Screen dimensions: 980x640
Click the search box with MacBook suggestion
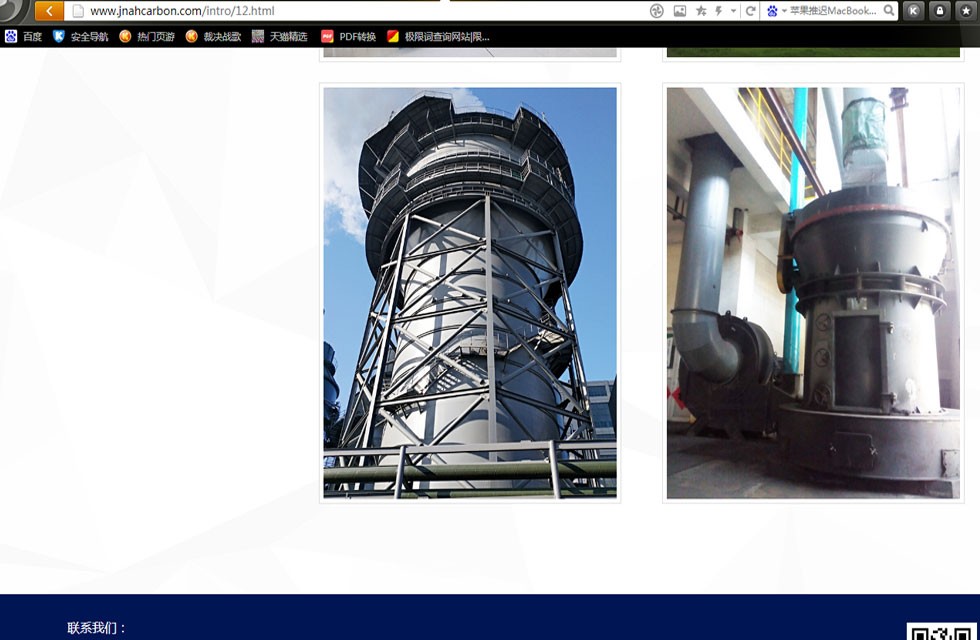(832, 11)
